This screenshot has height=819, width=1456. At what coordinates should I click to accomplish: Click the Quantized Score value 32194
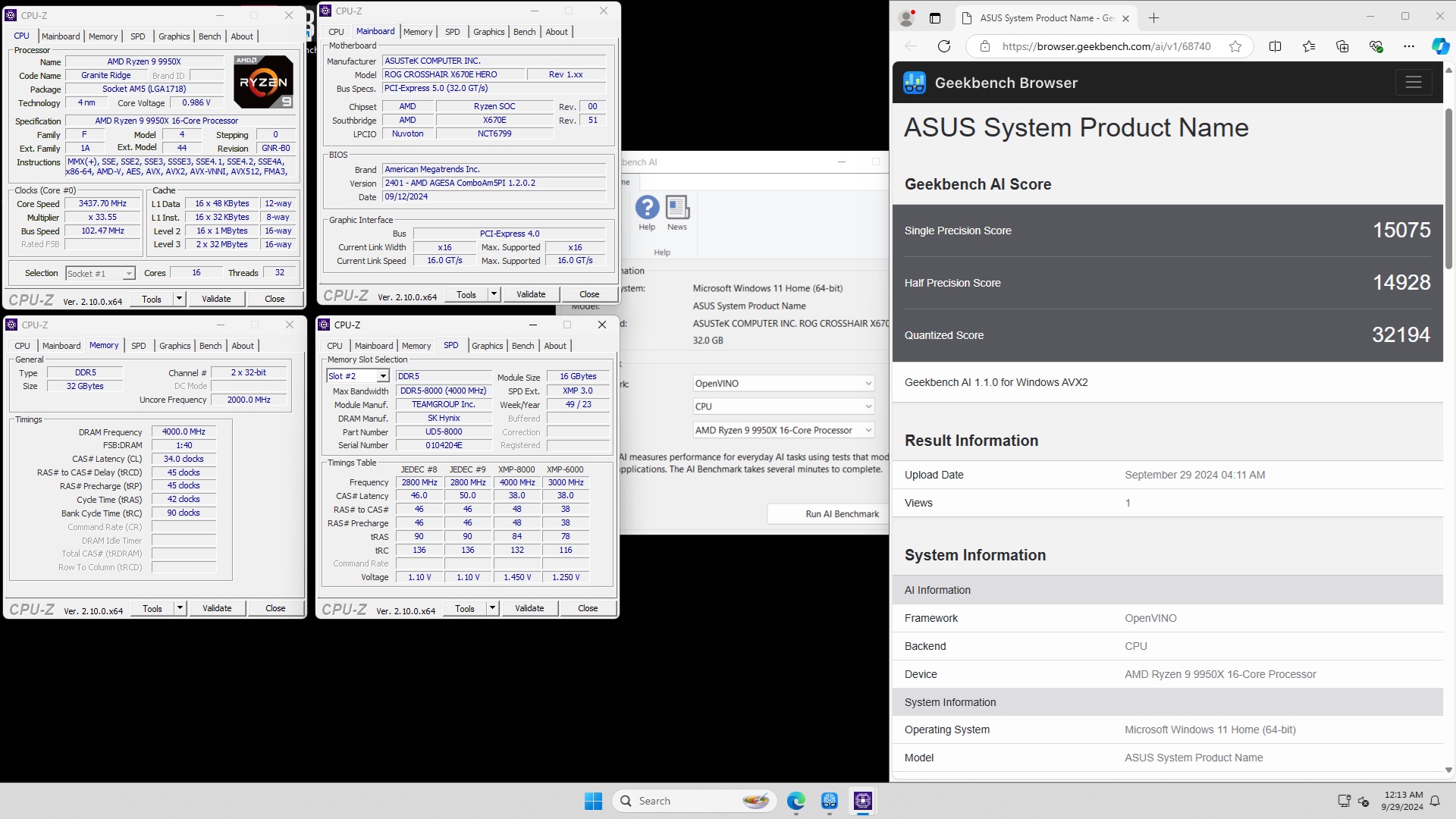click(x=1401, y=334)
